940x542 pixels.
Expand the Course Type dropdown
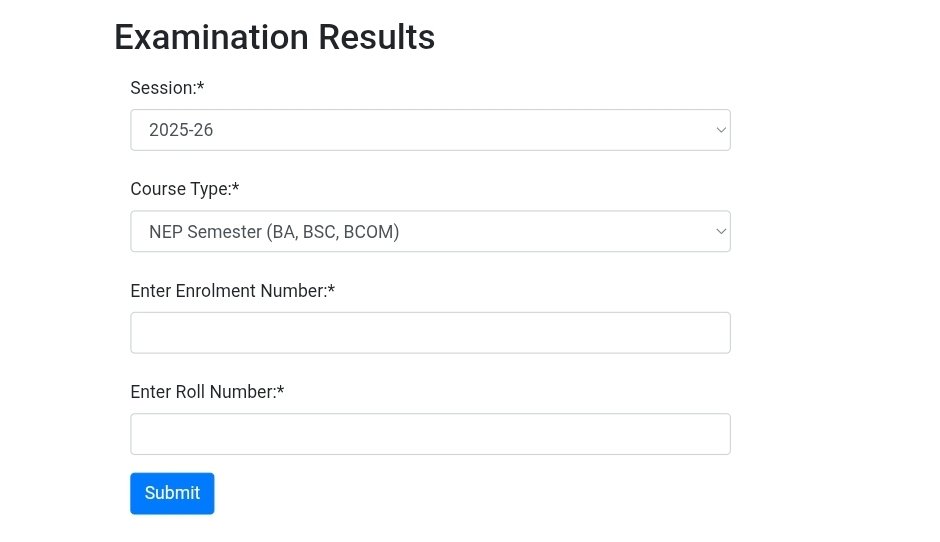(430, 231)
